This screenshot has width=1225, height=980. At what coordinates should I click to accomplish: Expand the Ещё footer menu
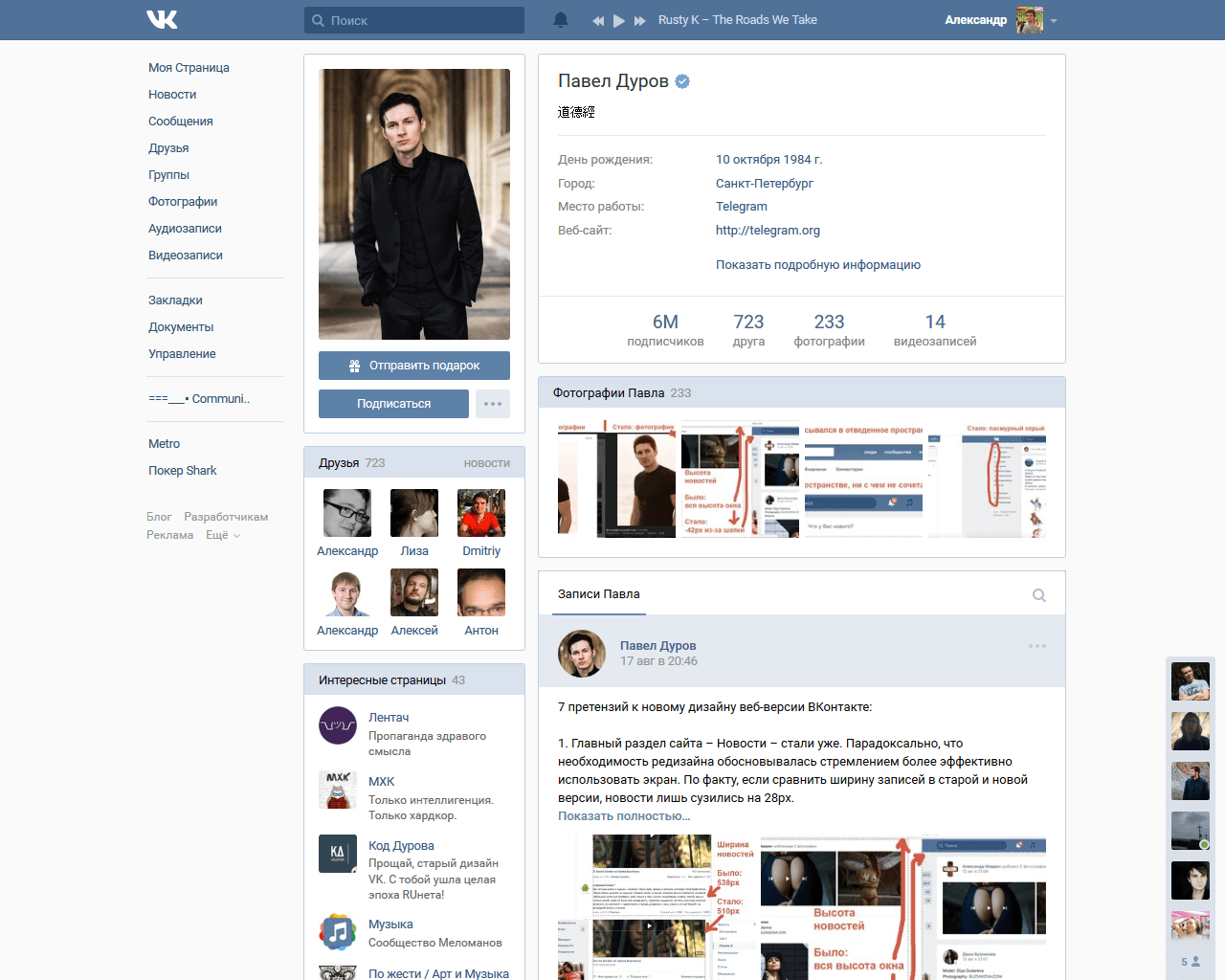click(223, 535)
